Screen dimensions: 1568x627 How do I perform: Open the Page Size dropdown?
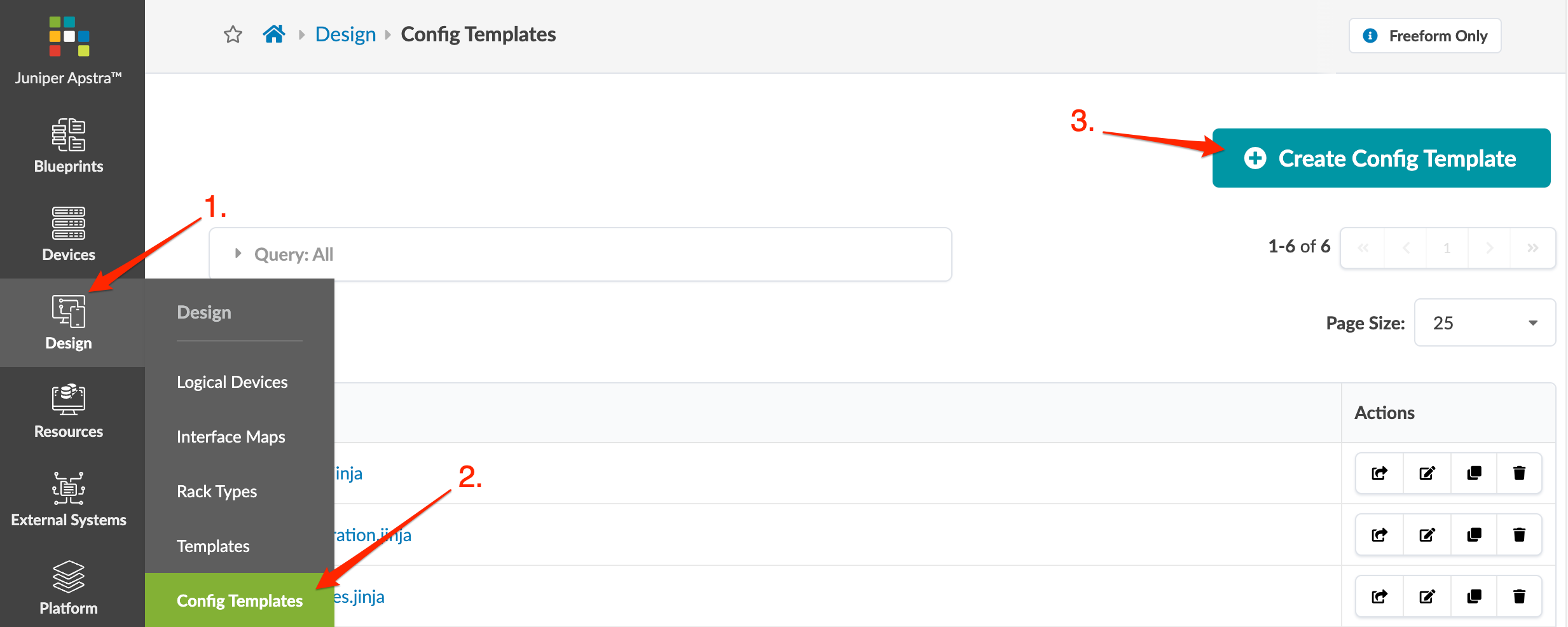(1484, 323)
